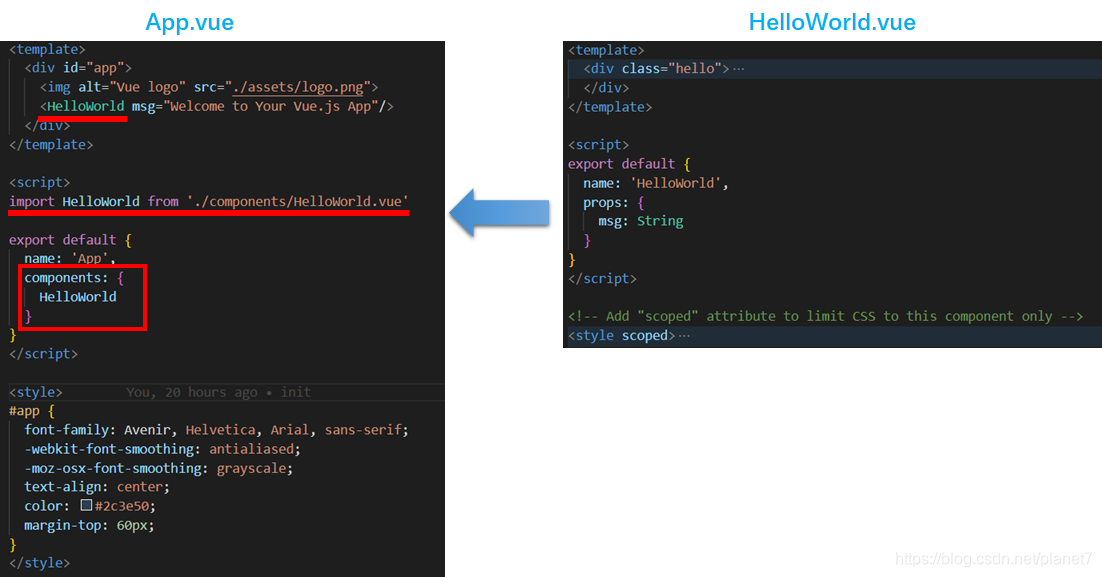Image resolution: width=1102 pixels, height=577 pixels.
Task: Click the components: property key
Action: click(x=66, y=278)
